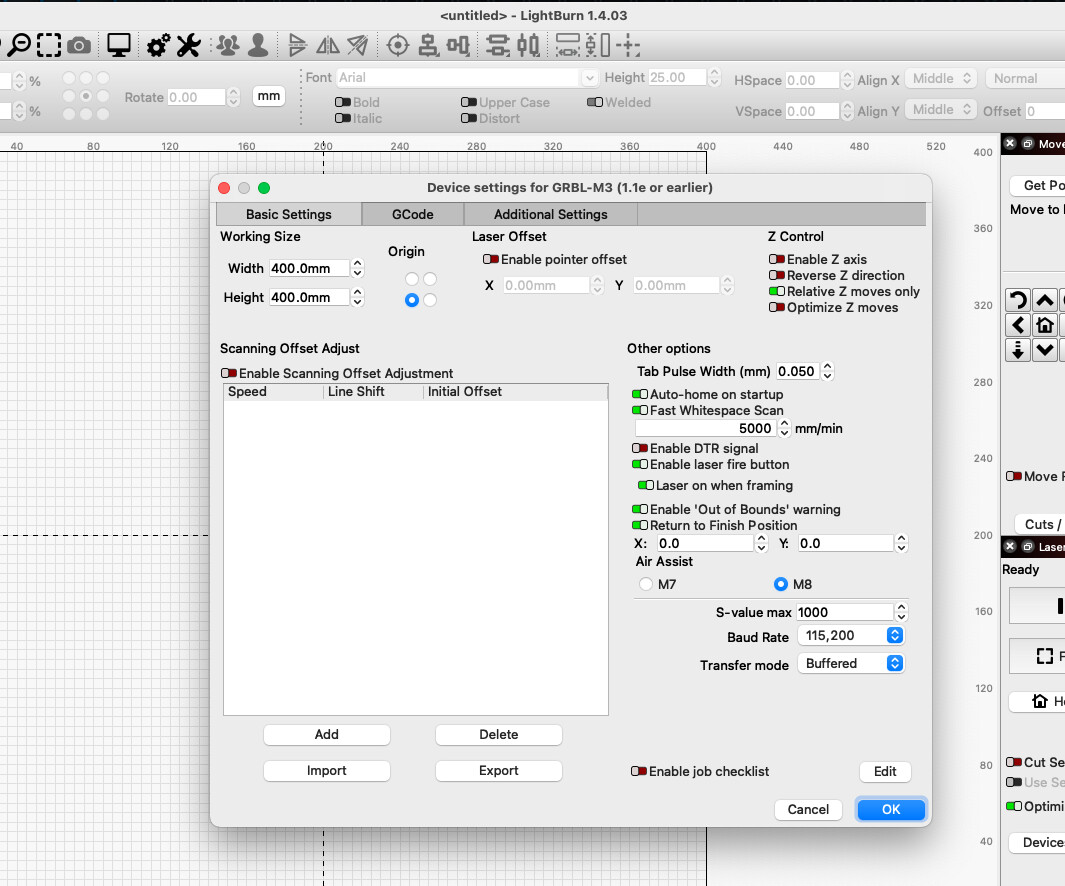Toggle Enable laser fire button
The width and height of the screenshot is (1065, 886).
[x=640, y=464]
